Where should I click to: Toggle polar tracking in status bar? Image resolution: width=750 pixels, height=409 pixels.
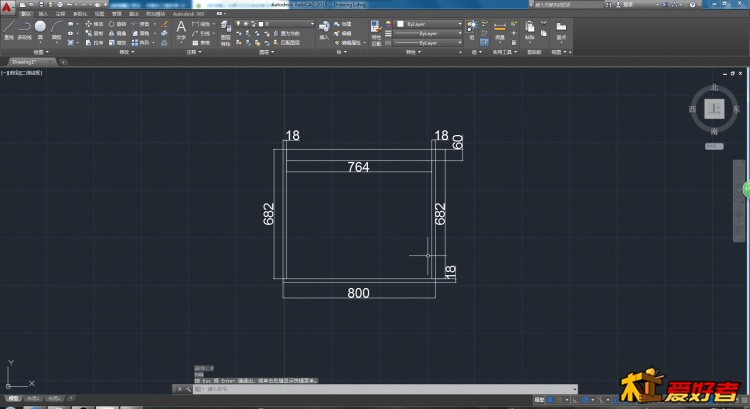pyautogui.click(x=585, y=399)
